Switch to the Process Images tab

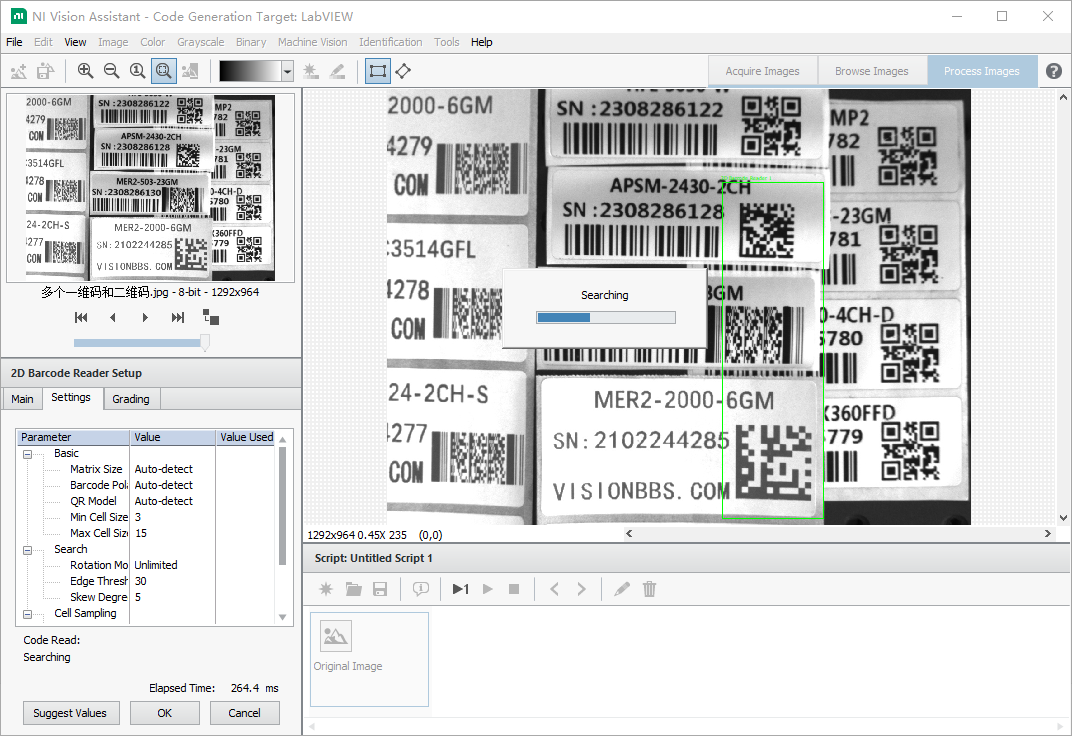point(982,71)
